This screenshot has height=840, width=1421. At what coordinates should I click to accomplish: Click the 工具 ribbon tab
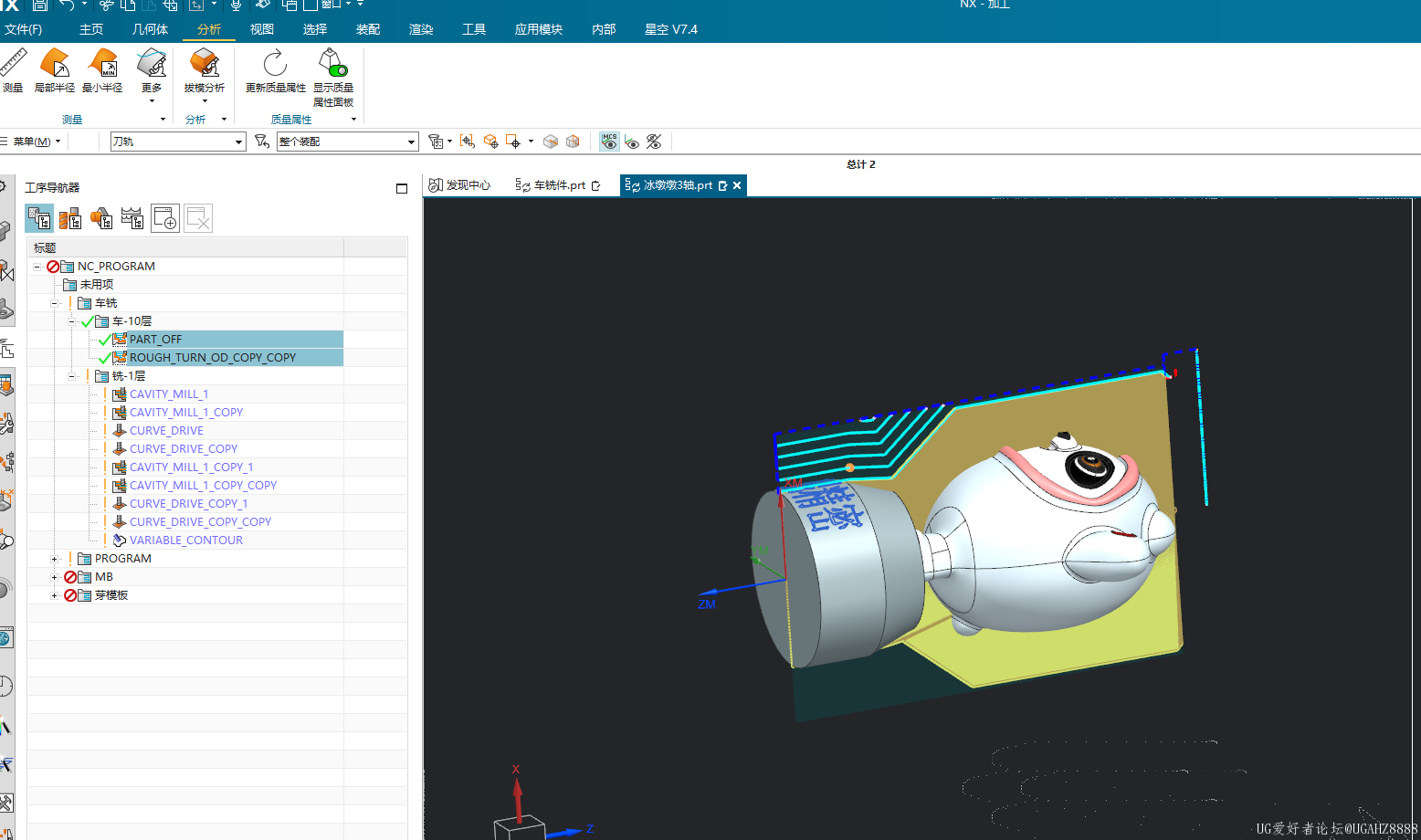click(x=474, y=29)
